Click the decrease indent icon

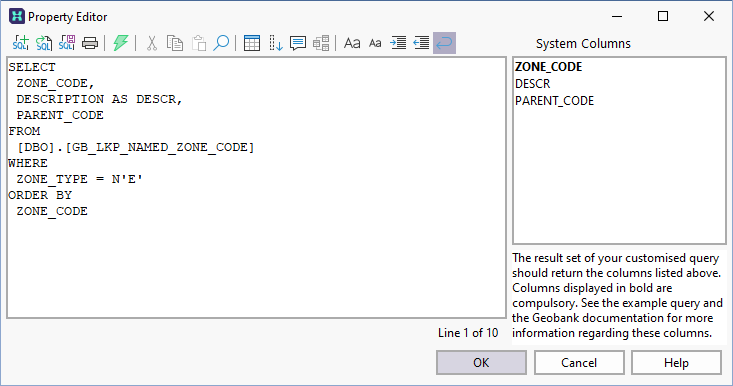(x=421, y=43)
